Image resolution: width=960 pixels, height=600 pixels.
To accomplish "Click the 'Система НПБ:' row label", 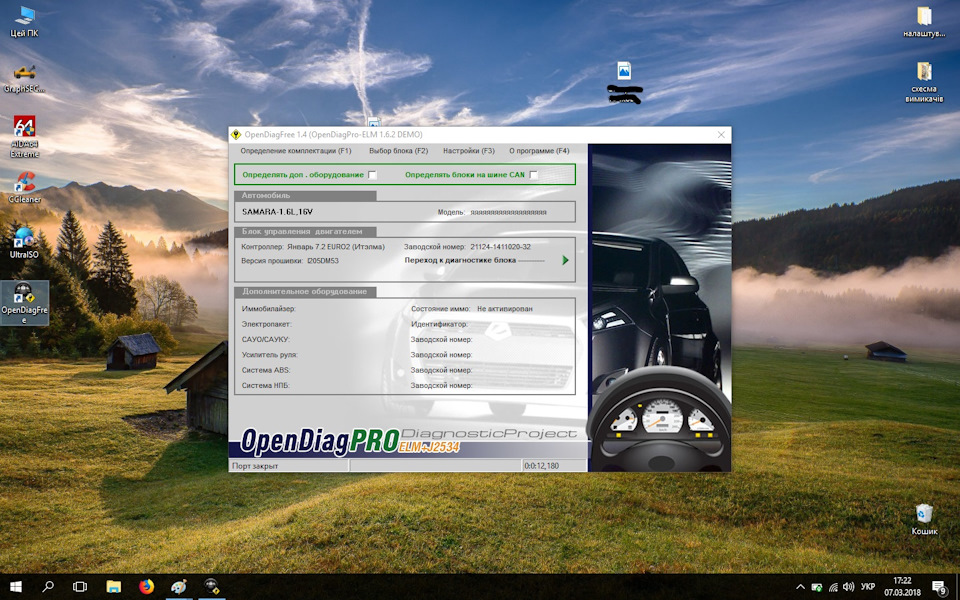I will [265, 386].
